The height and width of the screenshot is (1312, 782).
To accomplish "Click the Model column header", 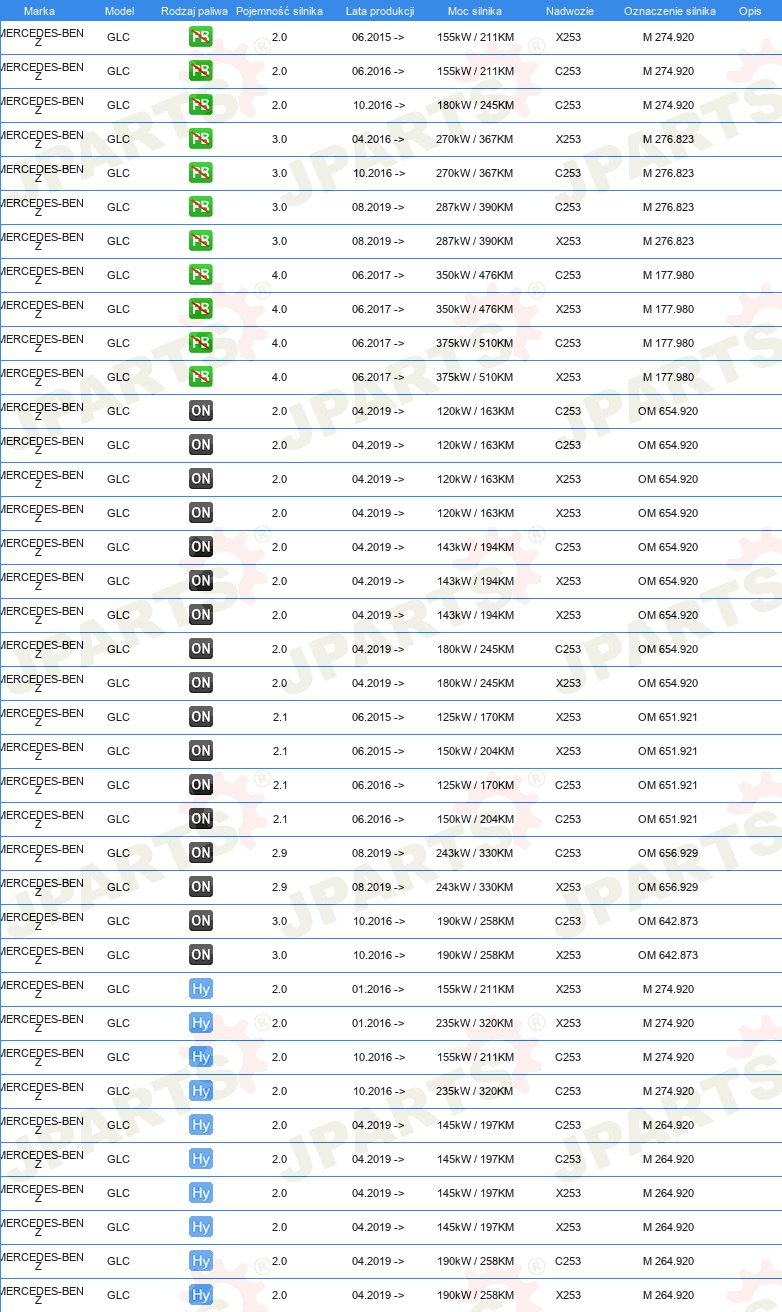I will tap(119, 11).
